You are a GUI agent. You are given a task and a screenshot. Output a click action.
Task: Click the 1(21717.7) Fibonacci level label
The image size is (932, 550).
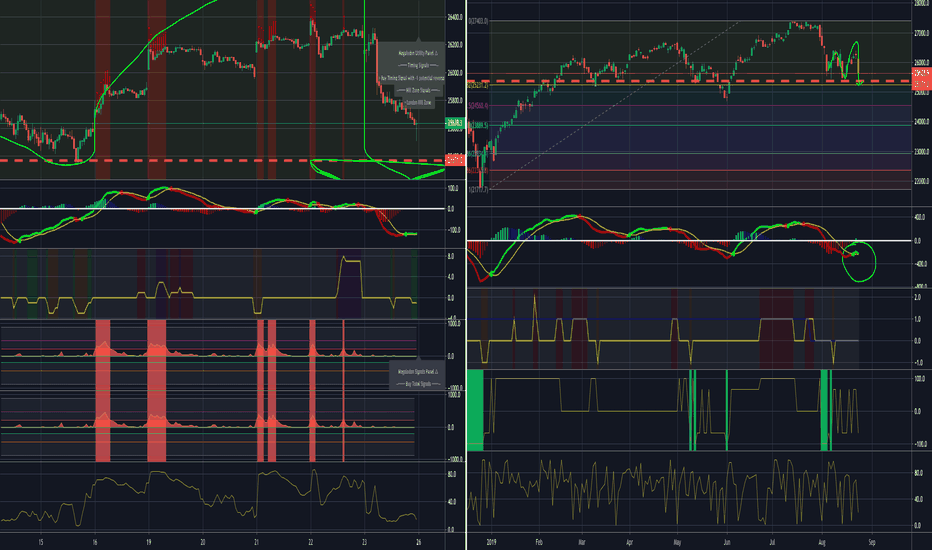pyautogui.click(x=478, y=190)
